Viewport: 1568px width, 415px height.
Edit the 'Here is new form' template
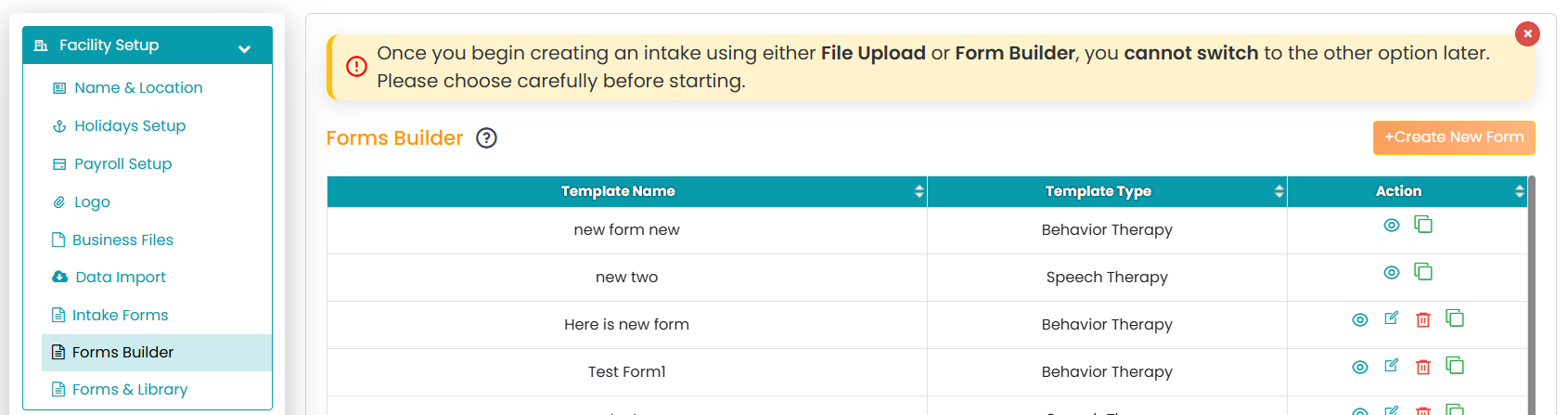[x=1392, y=318]
